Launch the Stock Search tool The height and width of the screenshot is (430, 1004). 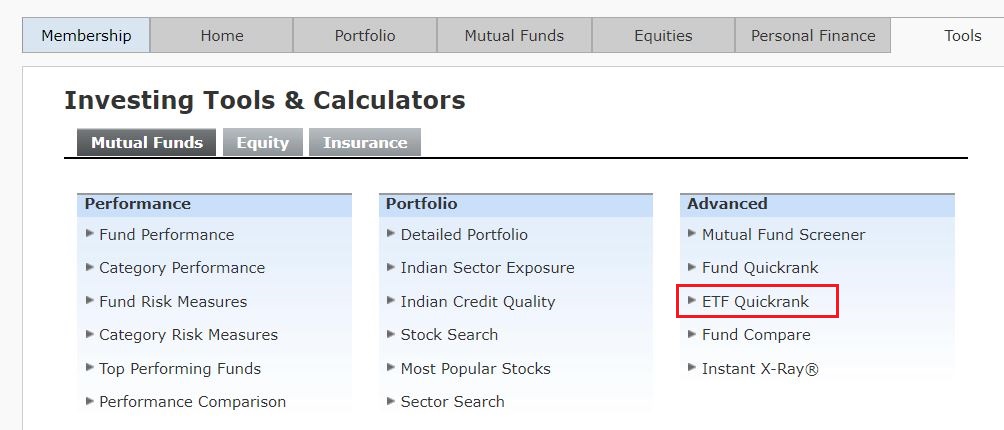click(449, 335)
